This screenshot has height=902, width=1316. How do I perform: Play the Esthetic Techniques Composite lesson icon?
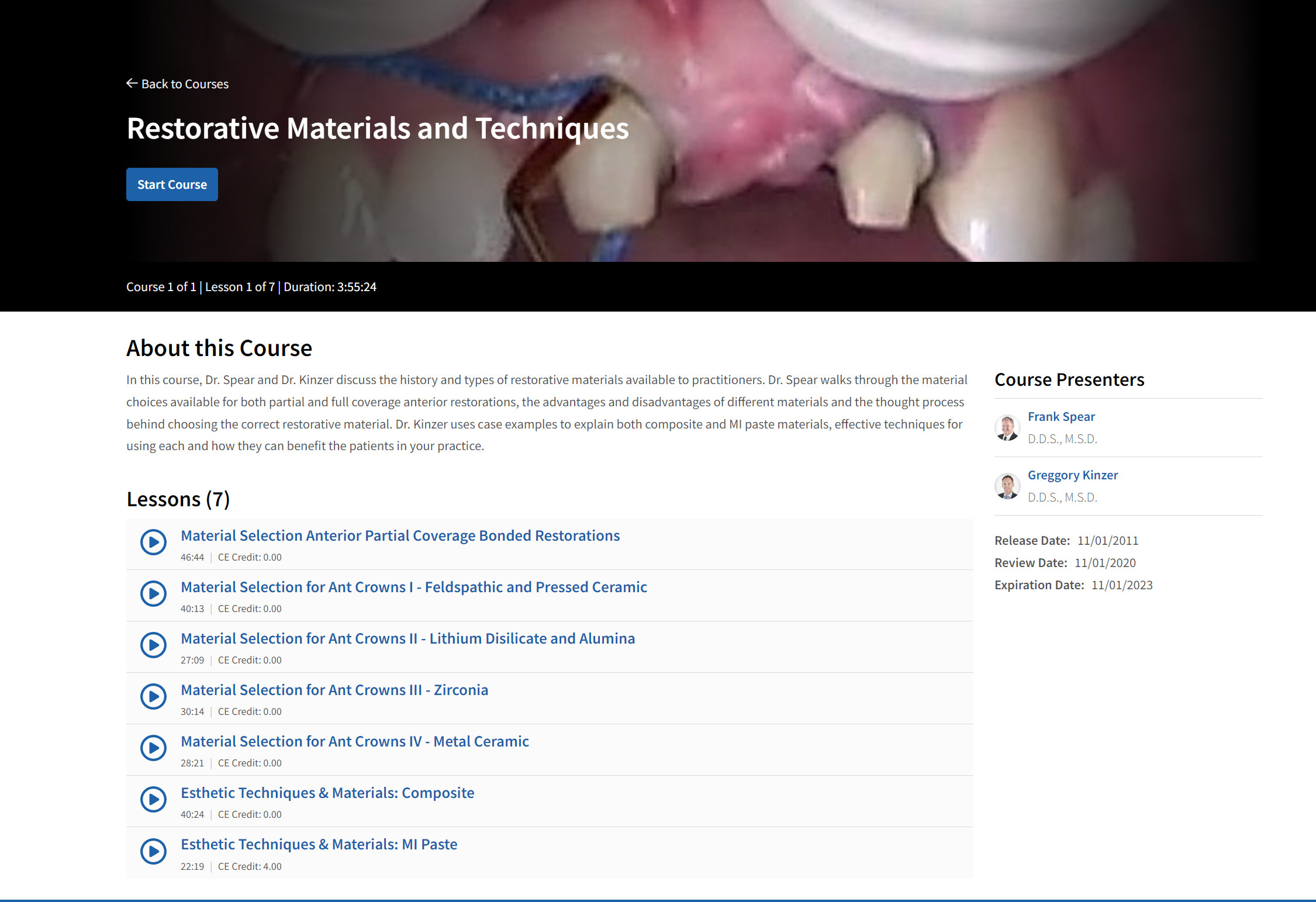point(154,800)
